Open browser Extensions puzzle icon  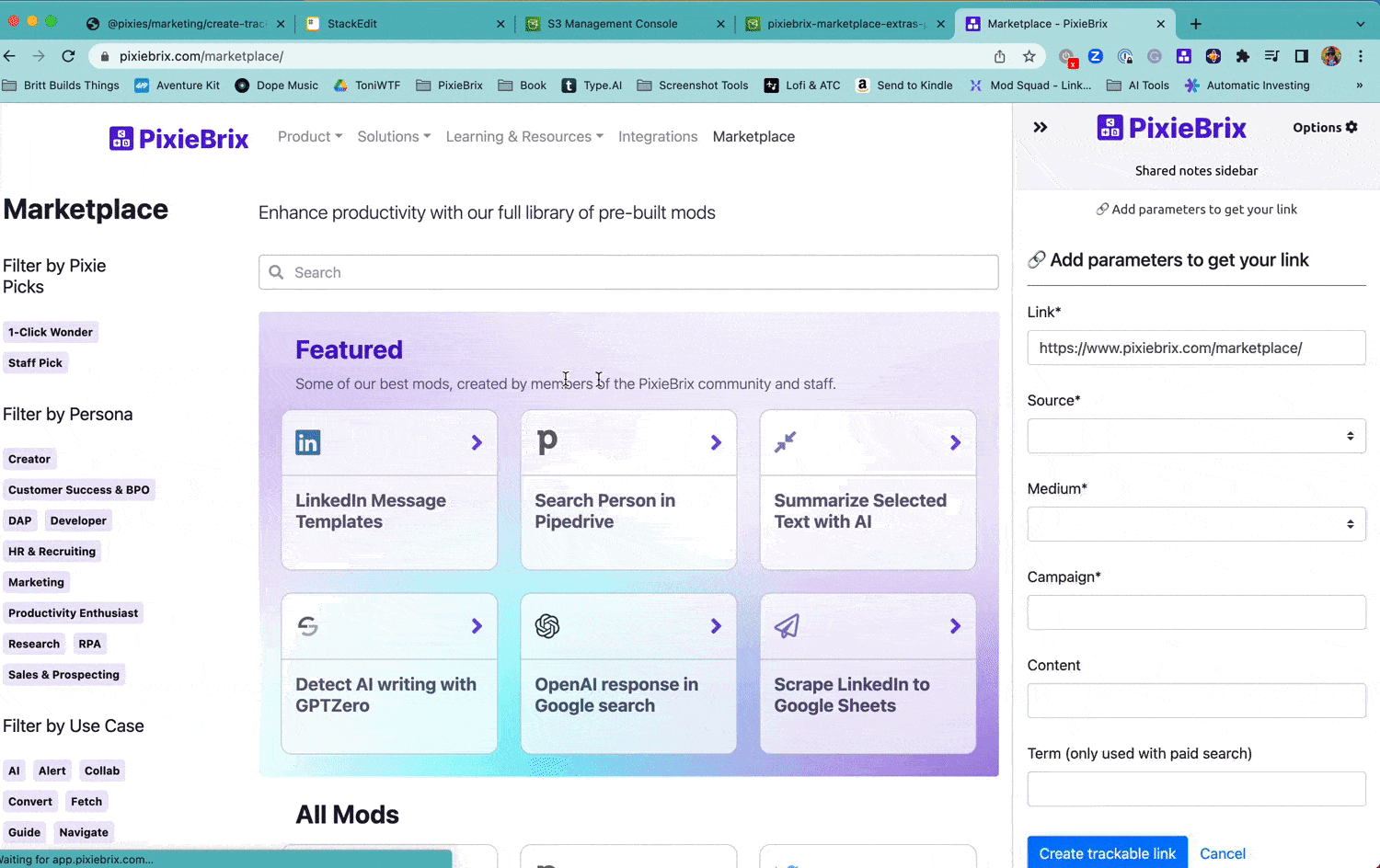click(1242, 56)
